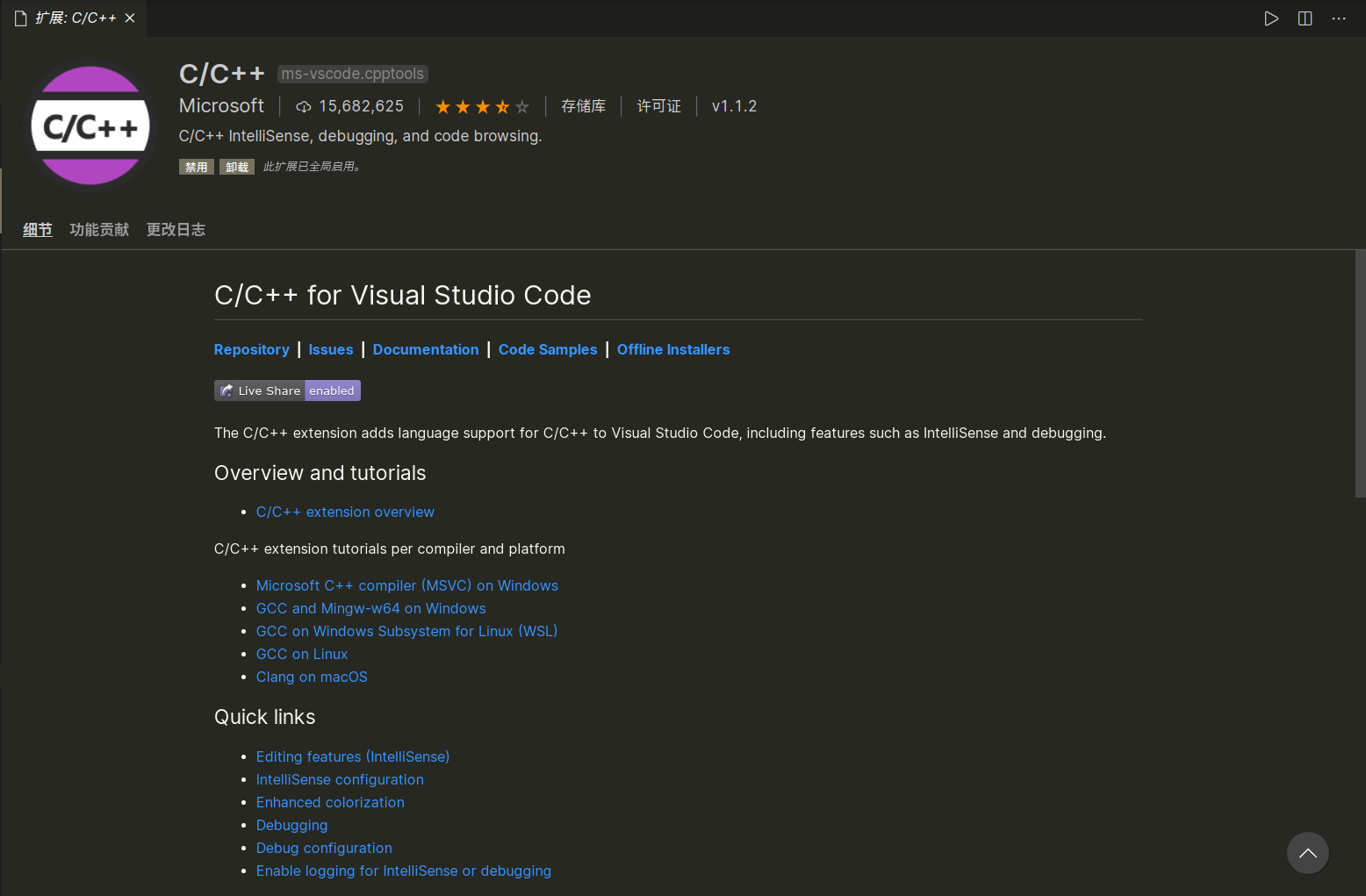Click the cloud download count icon
The height and width of the screenshot is (896, 1366).
304,107
